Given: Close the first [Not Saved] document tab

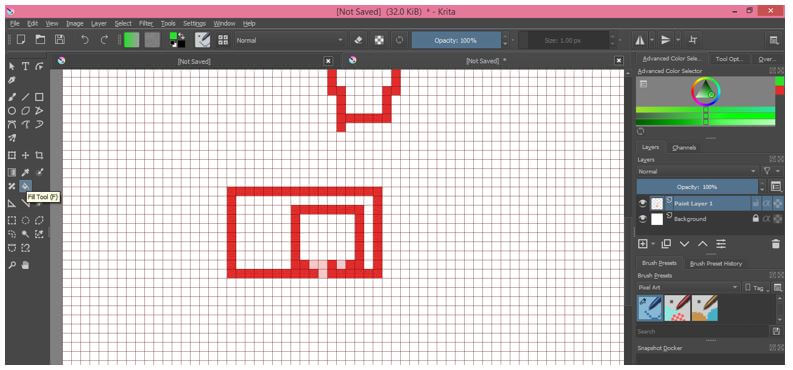Looking at the screenshot, I should tap(328, 61).
